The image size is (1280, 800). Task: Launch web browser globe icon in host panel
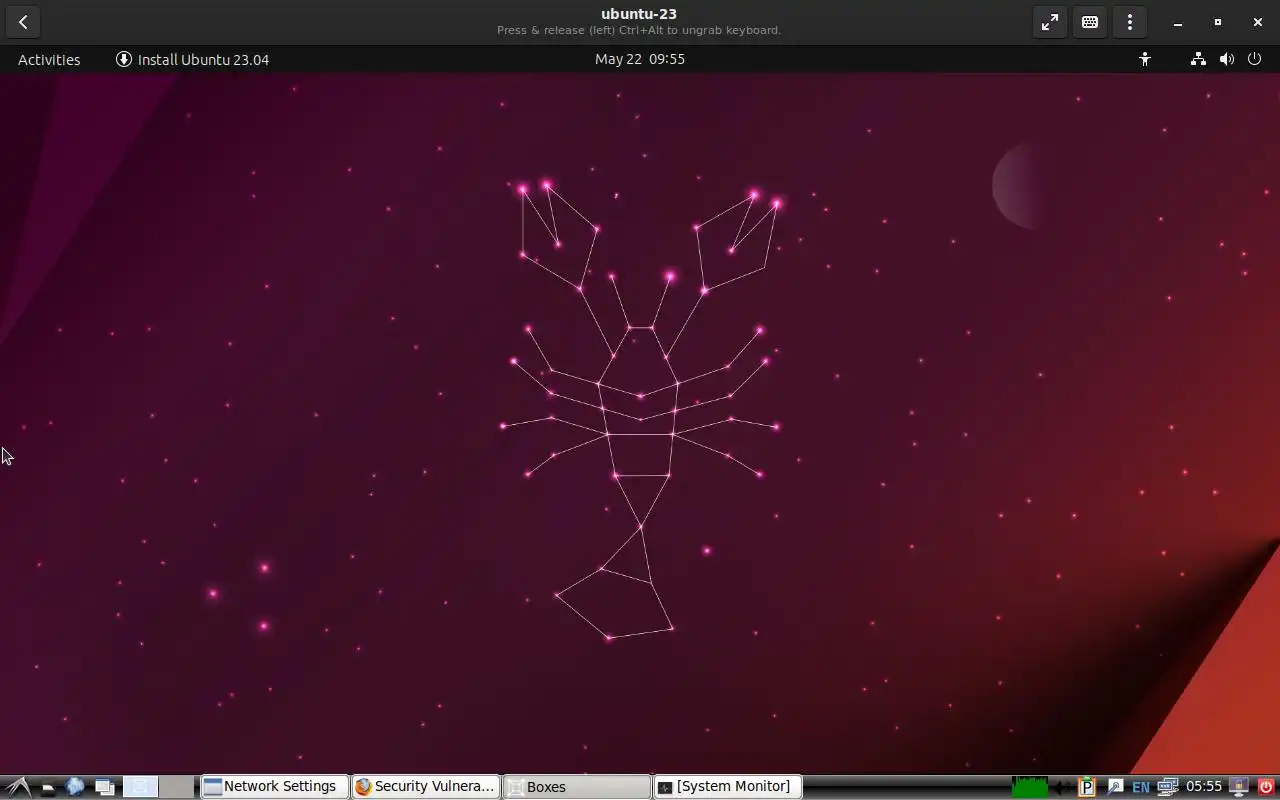[x=75, y=787]
